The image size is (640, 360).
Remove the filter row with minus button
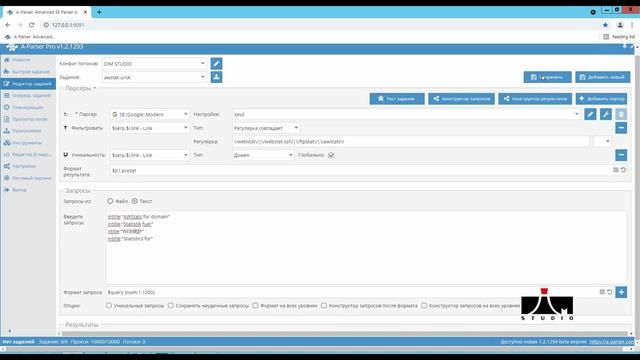tap(621, 128)
